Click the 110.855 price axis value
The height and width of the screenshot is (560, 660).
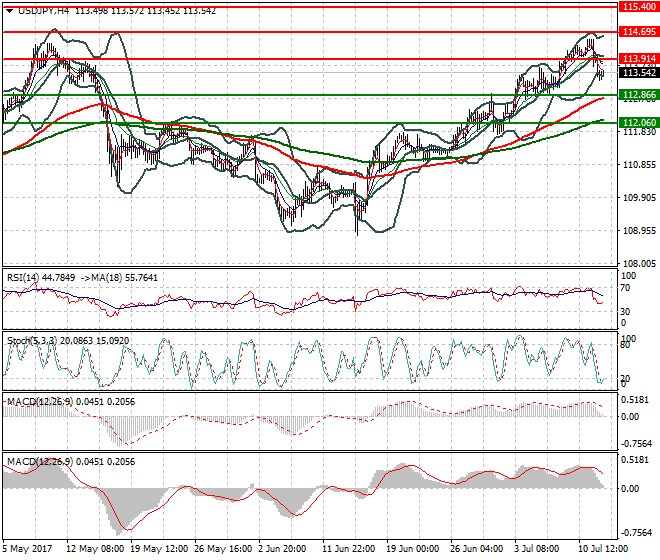(x=639, y=165)
